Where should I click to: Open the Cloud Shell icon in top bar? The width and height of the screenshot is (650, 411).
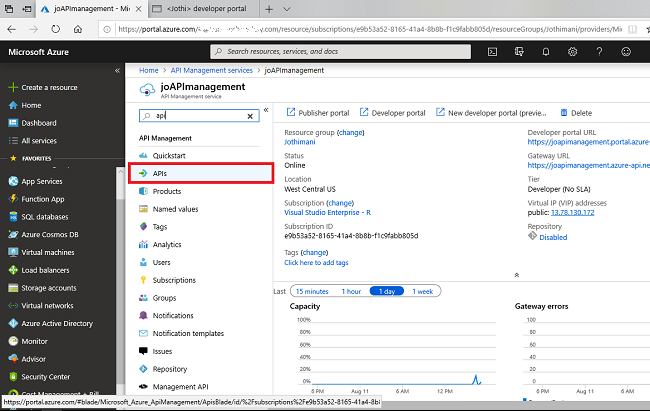point(492,52)
